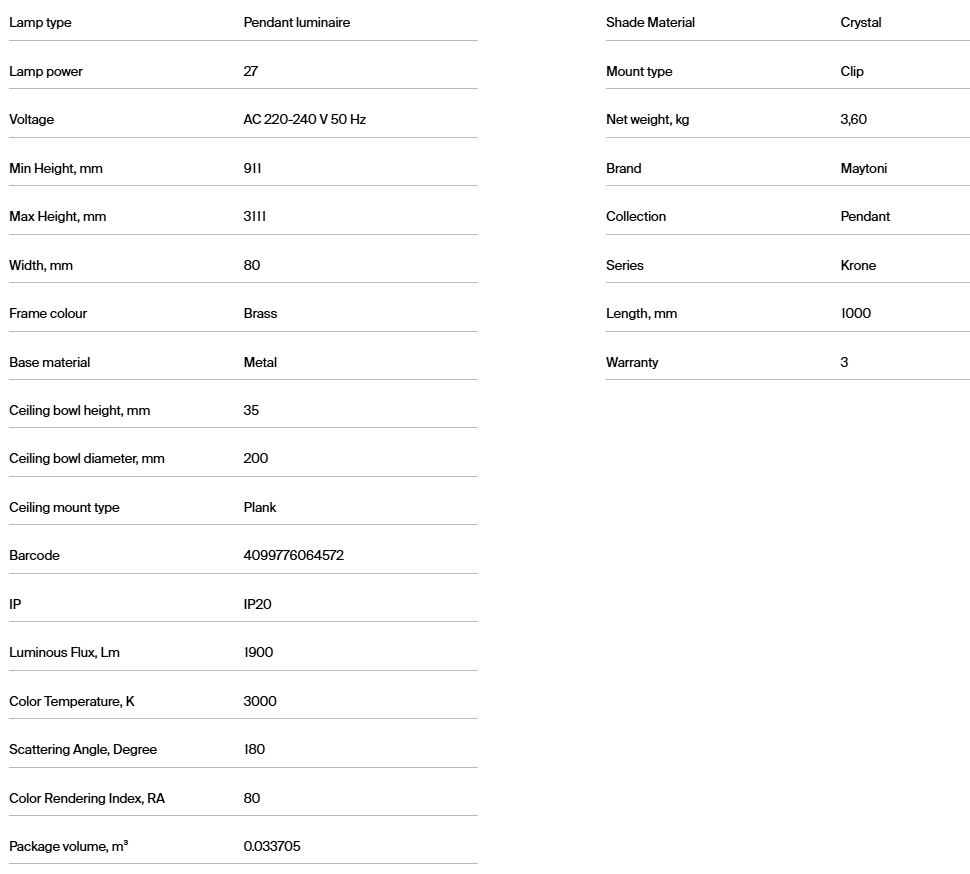The width and height of the screenshot is (970, 874).
Task: Click the Plank ceiling mount type value
Action: [260, 507]
